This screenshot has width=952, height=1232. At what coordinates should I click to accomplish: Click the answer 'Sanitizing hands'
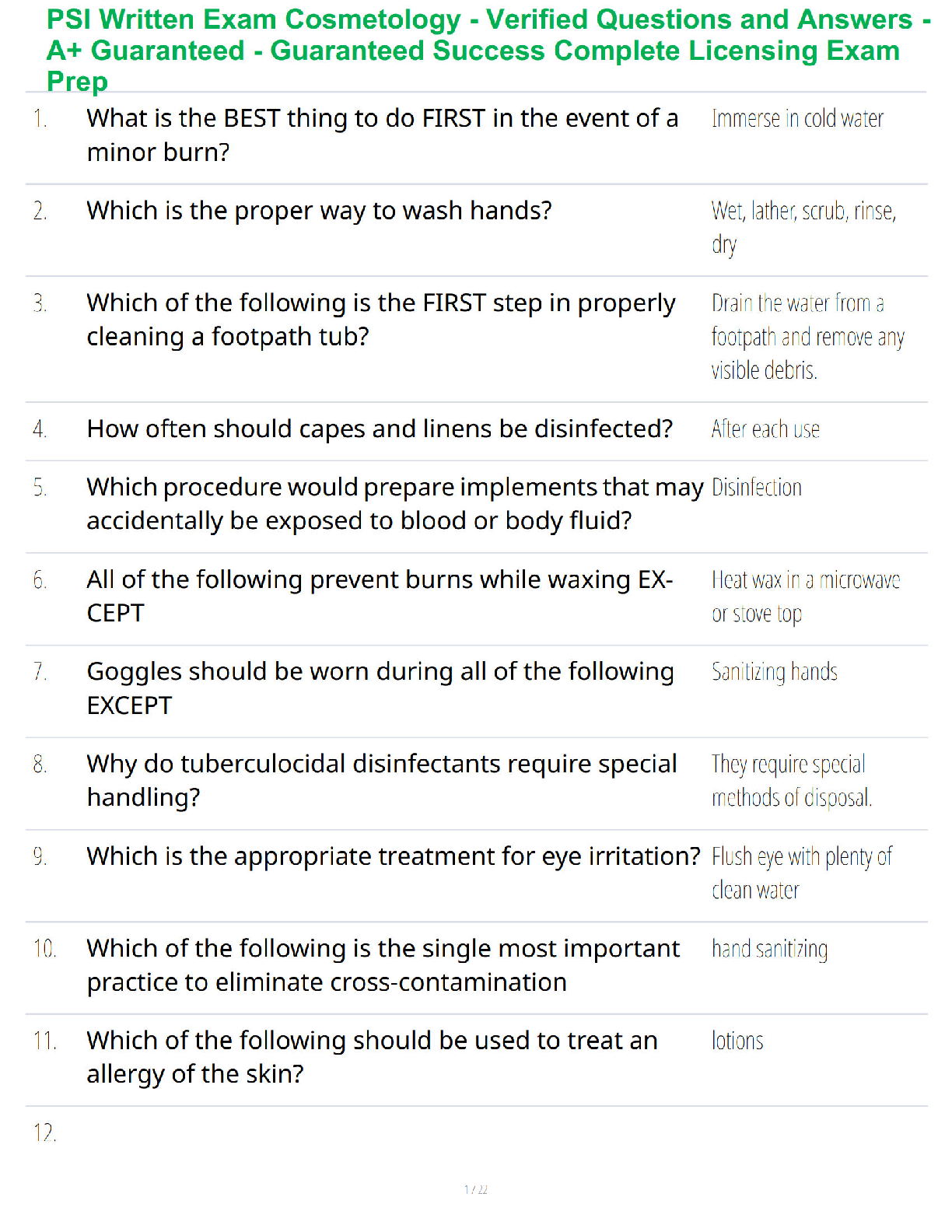[774, 672]
